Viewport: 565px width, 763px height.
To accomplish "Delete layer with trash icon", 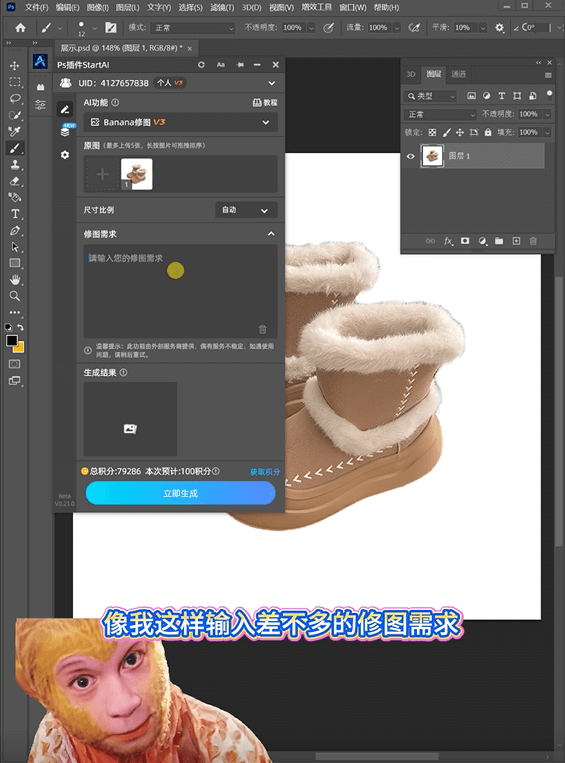I will pos(533,241).
